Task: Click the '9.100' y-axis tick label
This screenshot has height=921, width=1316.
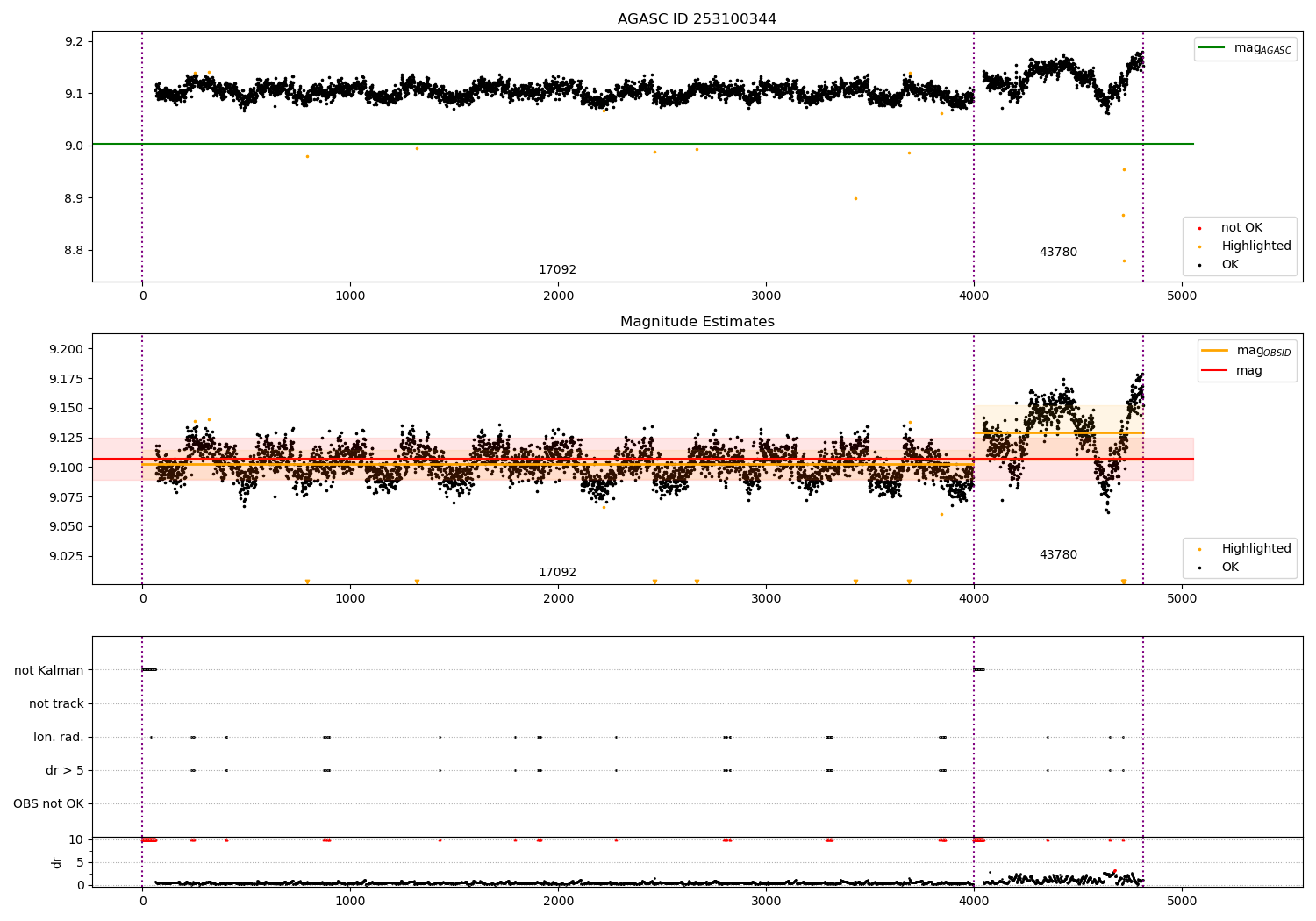Action: pos(67,468)
